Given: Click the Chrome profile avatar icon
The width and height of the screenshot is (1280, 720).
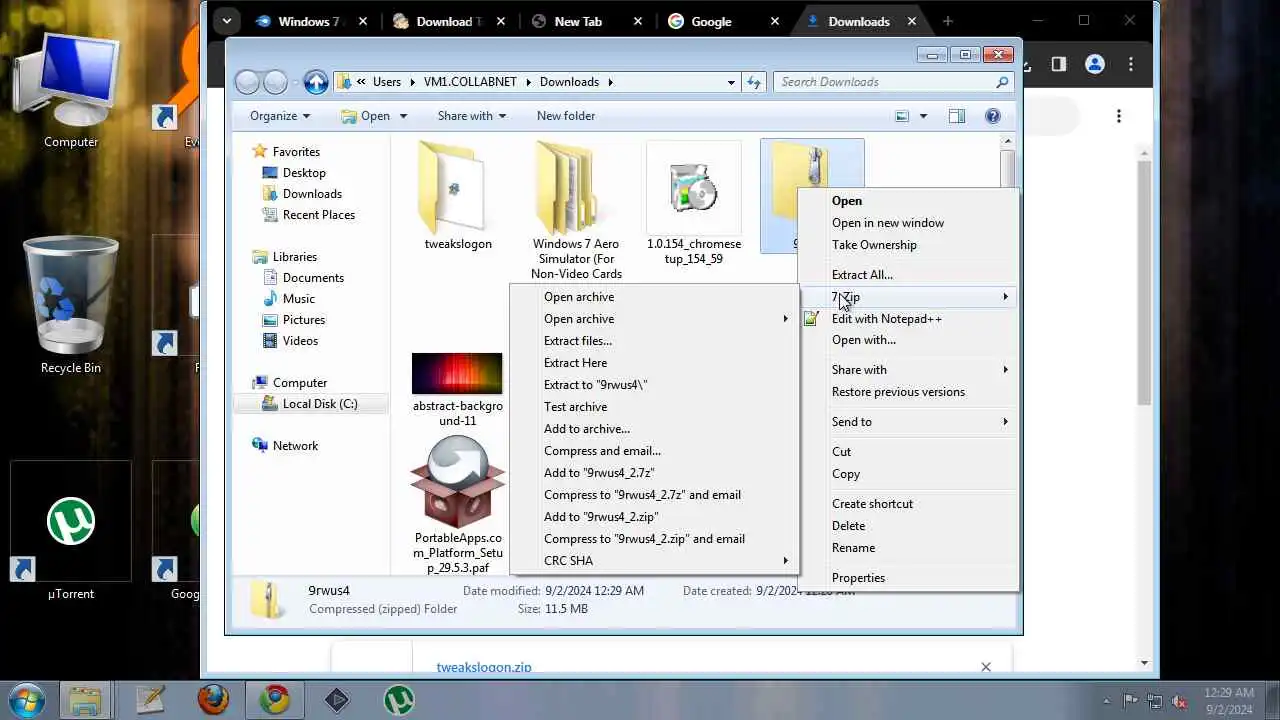Looking at the screenshot, I should [1095, 64].
